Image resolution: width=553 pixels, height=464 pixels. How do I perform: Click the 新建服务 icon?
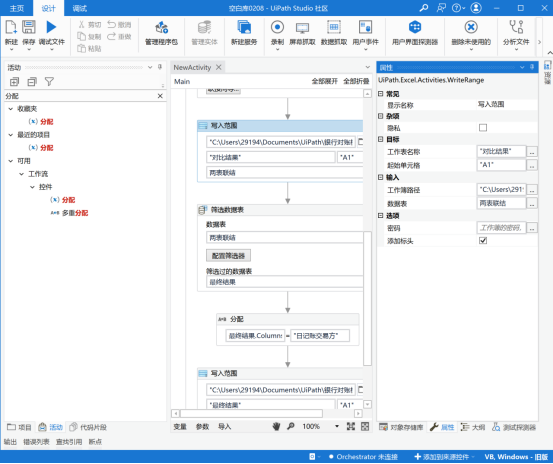[x=244, y=27]
